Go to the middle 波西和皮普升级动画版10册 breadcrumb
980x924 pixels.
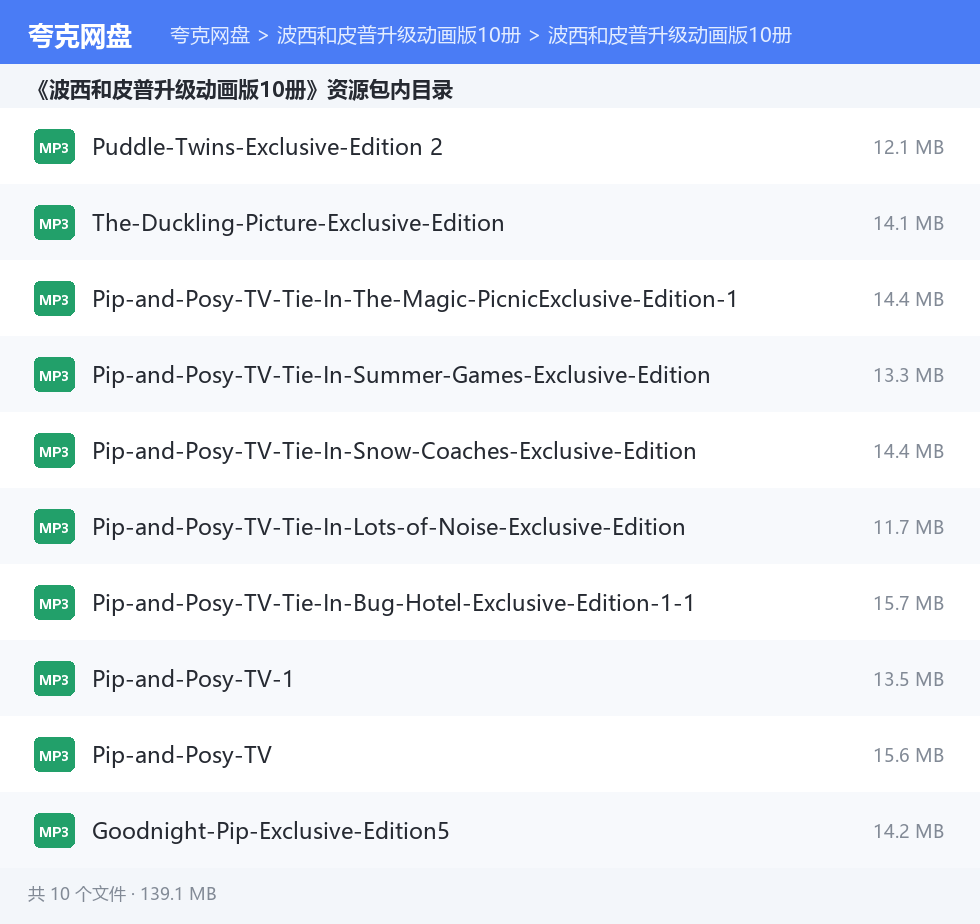(x=399, y=35)
